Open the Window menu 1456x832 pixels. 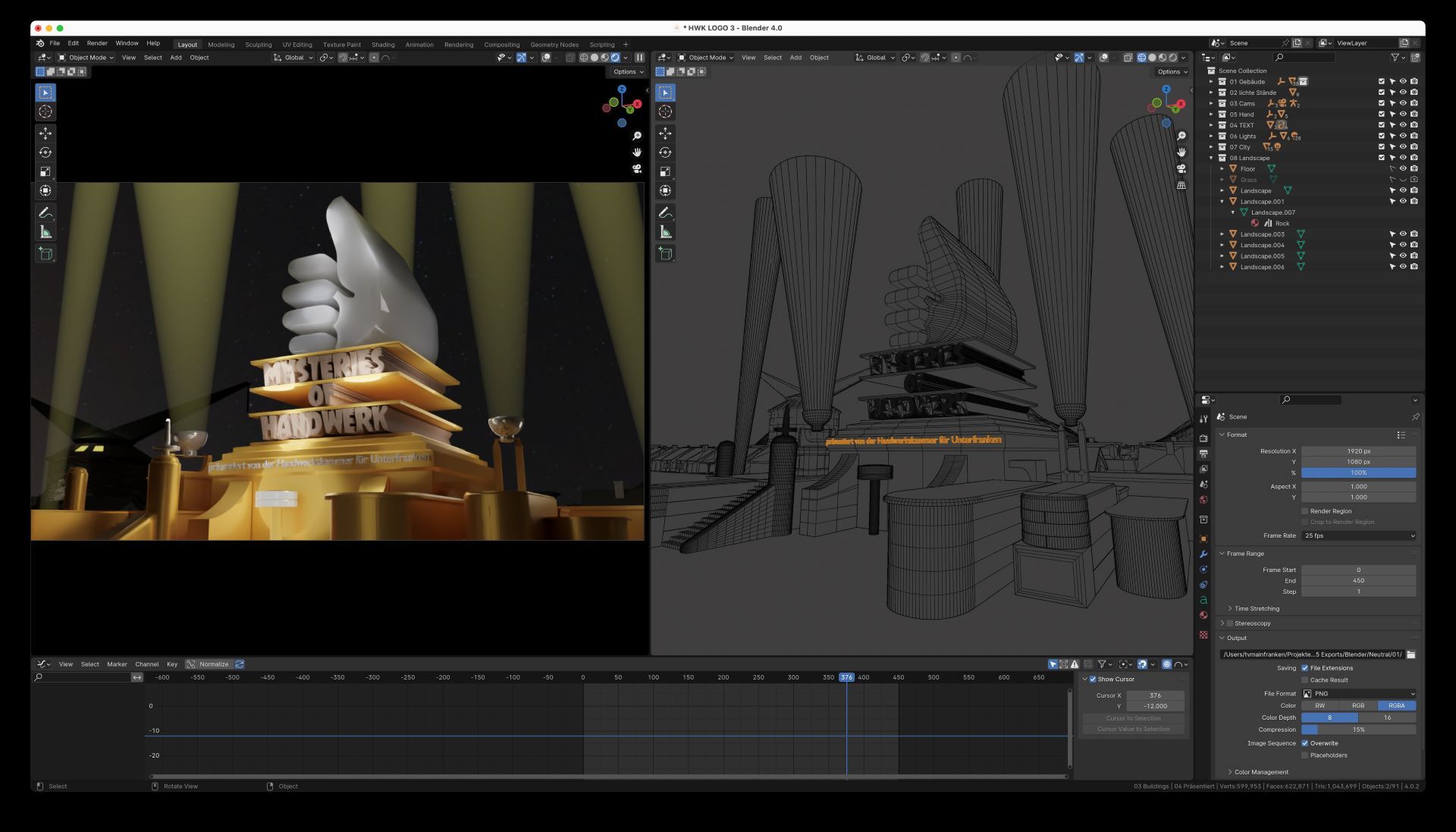click(127, 43)
